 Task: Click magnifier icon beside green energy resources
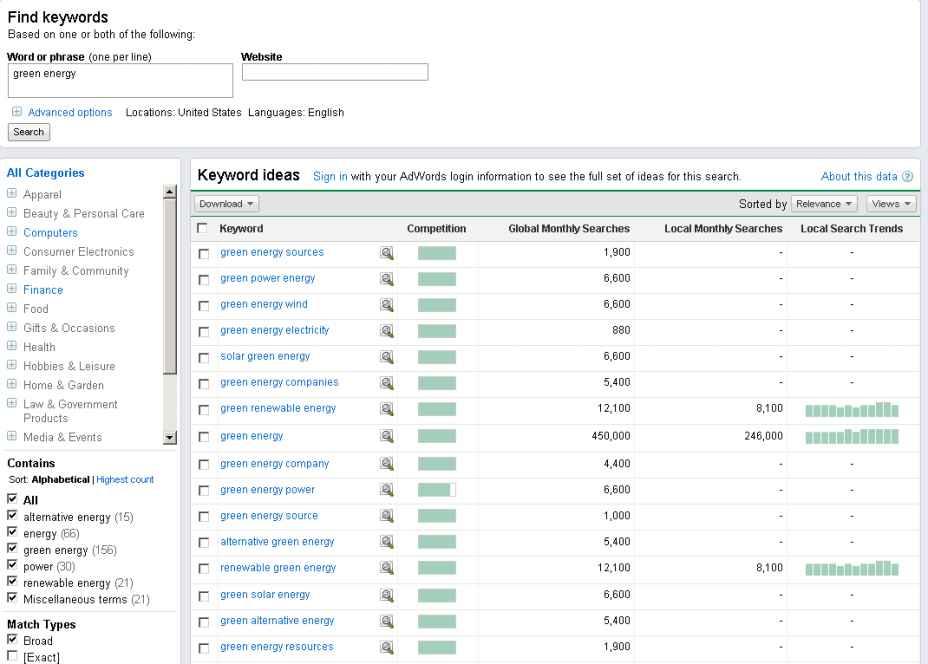tap(387, 647)
